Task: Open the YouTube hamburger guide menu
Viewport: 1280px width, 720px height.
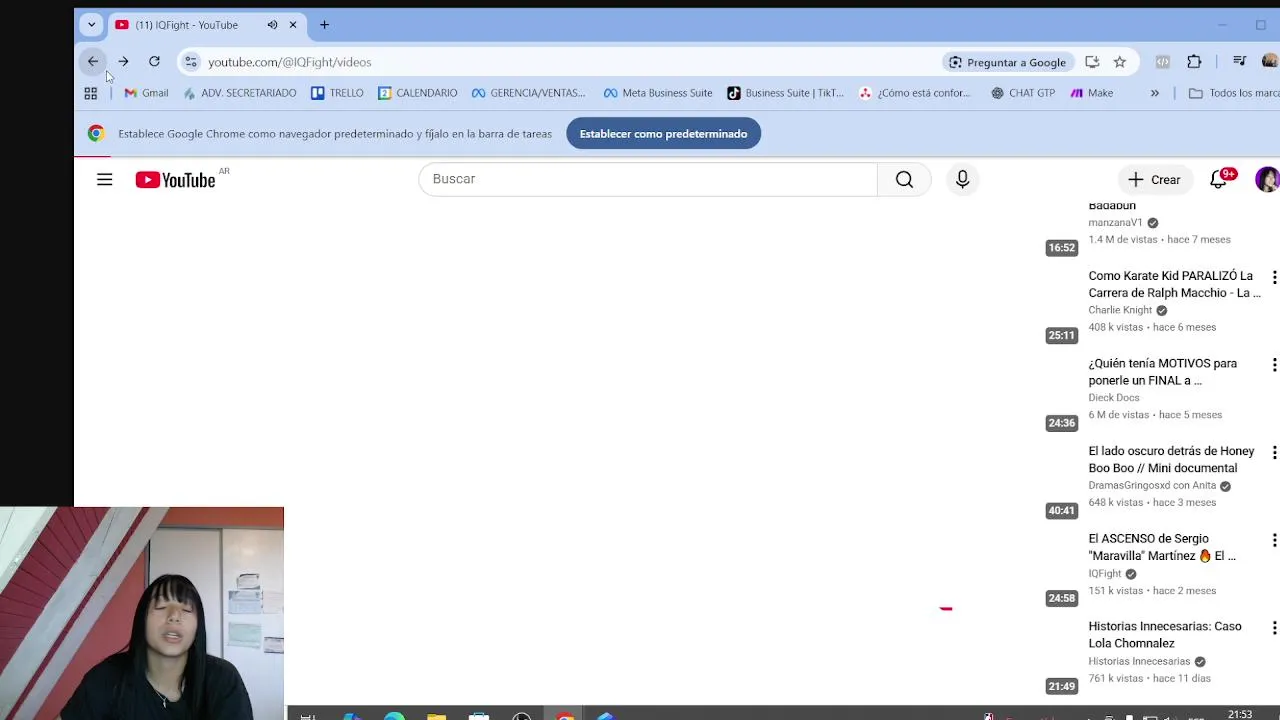Action: (104, 179)
